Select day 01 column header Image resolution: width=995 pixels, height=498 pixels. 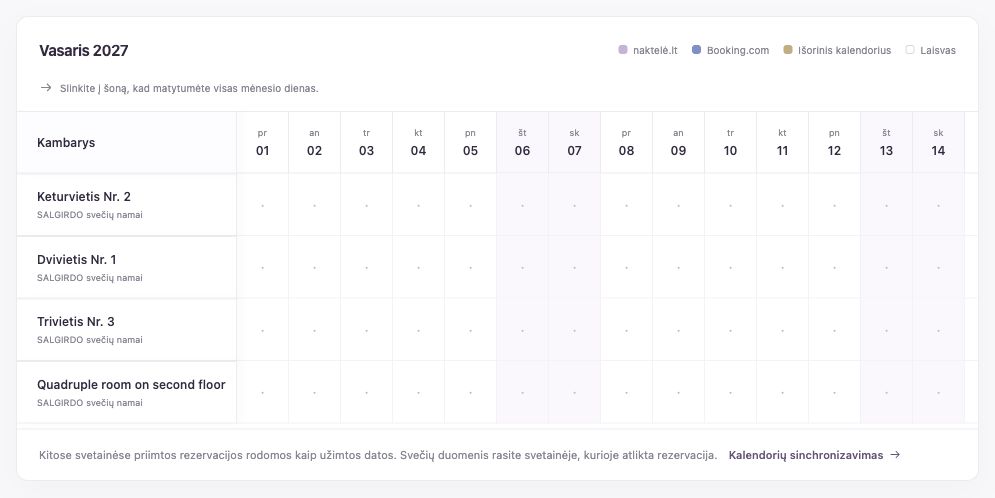(263, 143)
